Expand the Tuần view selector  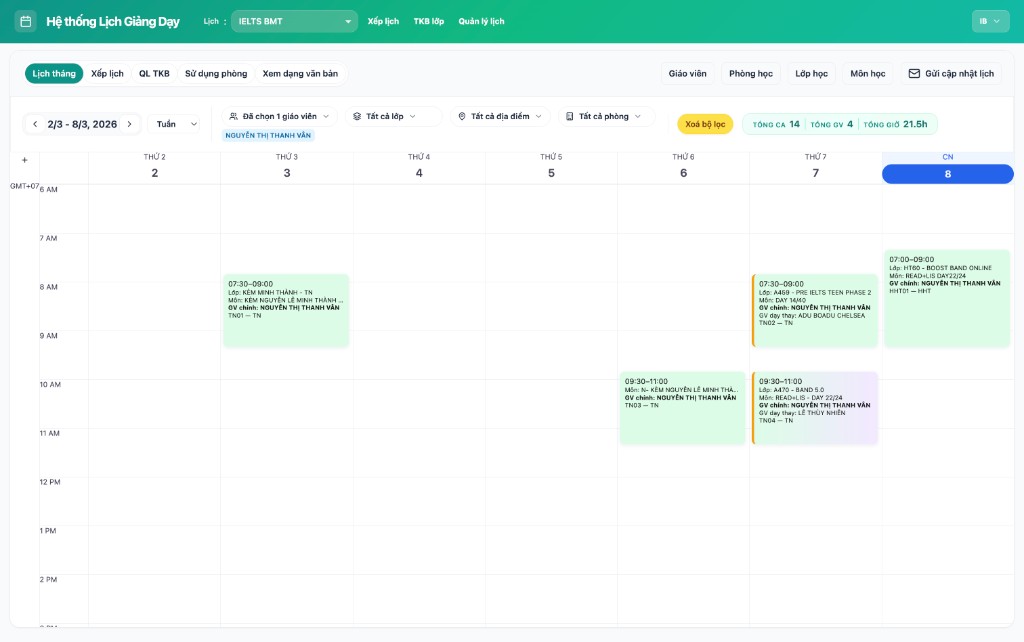[x=177, y=124]
